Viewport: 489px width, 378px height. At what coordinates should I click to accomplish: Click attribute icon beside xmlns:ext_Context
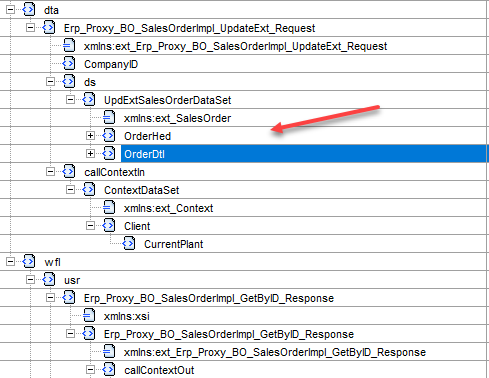pyautogui.click(x=109, y=208)
